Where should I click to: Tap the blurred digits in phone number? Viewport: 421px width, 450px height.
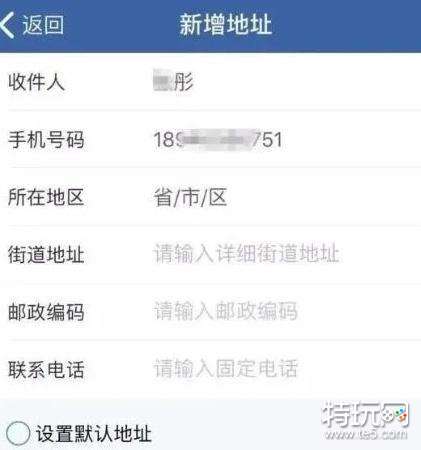[215, 139]
